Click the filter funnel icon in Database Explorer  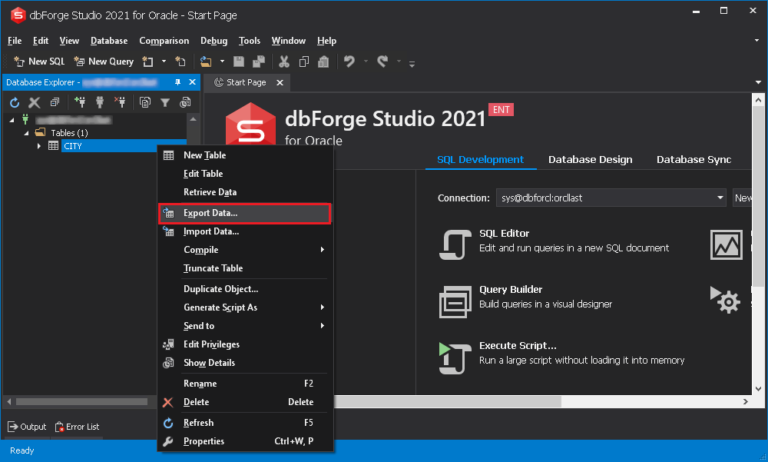click(165, 102)
